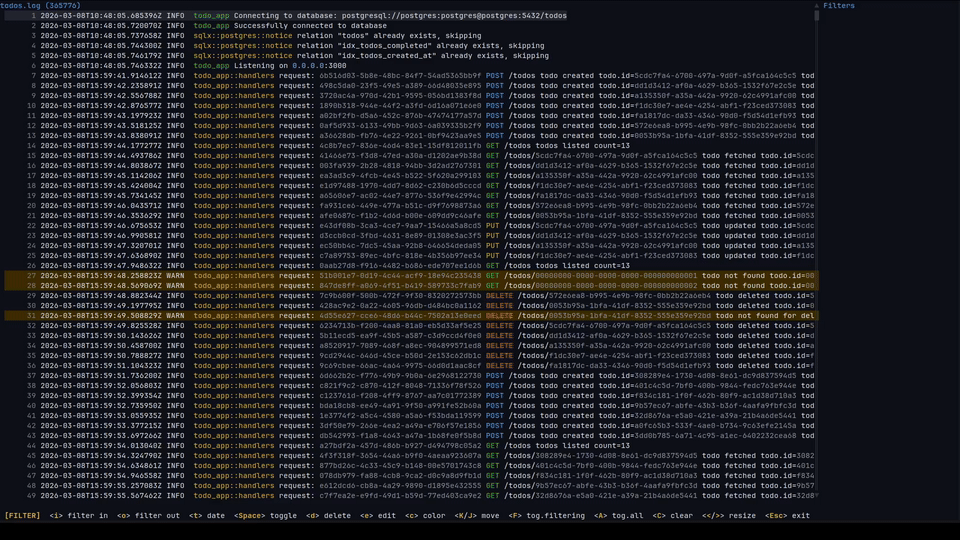Select the first highlighted WARN line 27

point(400,276)
